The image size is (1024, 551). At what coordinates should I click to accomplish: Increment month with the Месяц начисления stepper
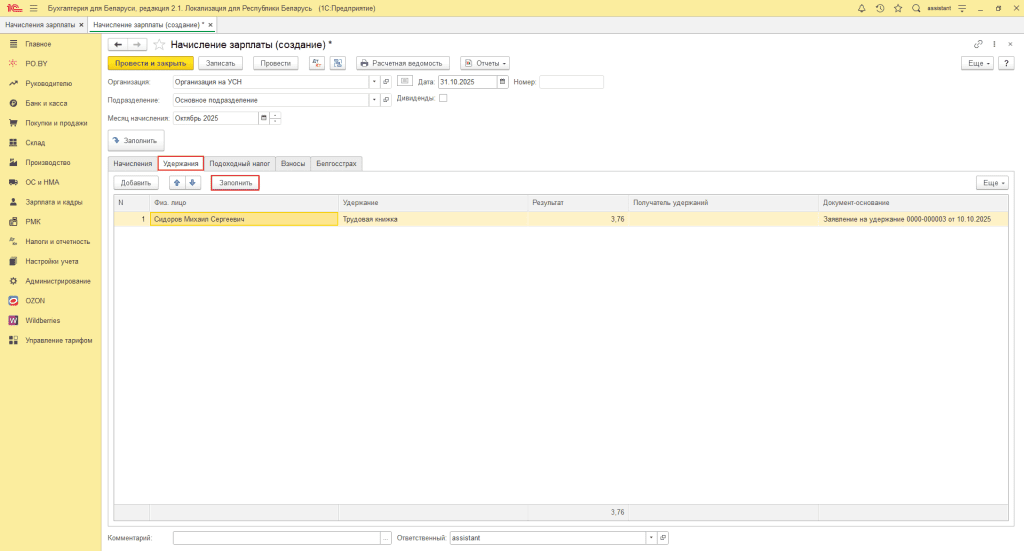point(275,115)
